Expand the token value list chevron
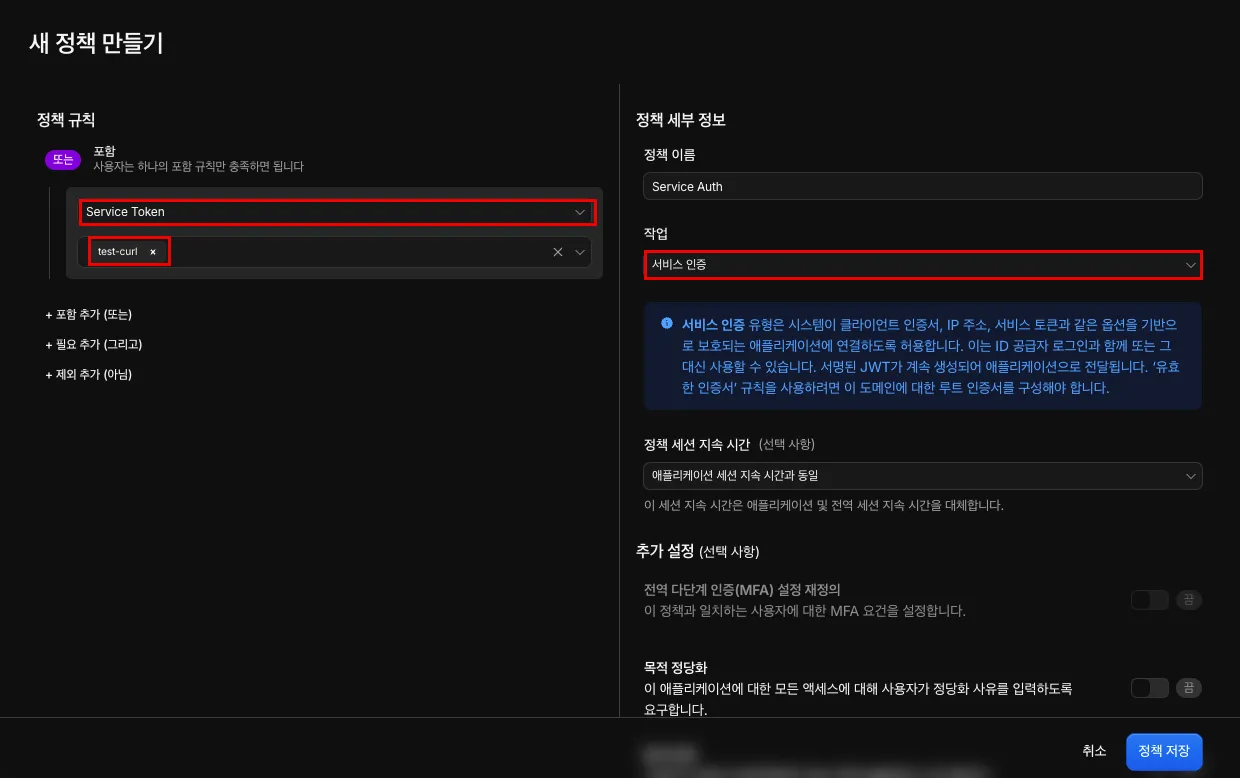The width and height of the screenshot is (1240, 778). (x=580, y=252)
